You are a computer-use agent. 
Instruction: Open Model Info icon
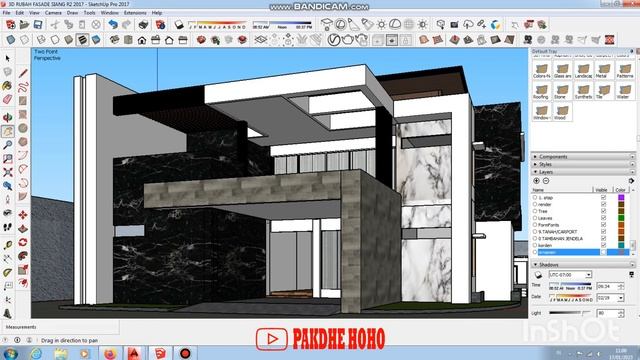[x=160, y=25]
